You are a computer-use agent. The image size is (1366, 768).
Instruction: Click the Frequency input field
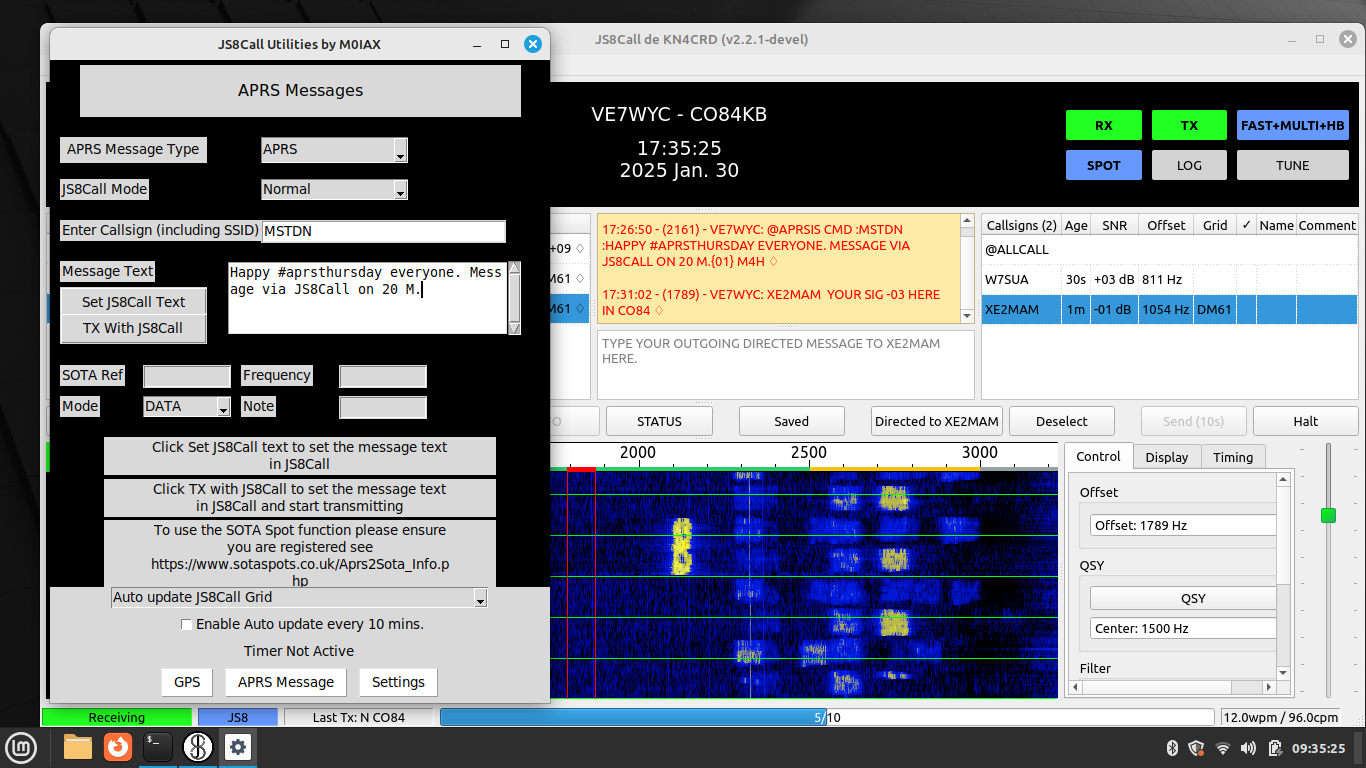point(383,376)
